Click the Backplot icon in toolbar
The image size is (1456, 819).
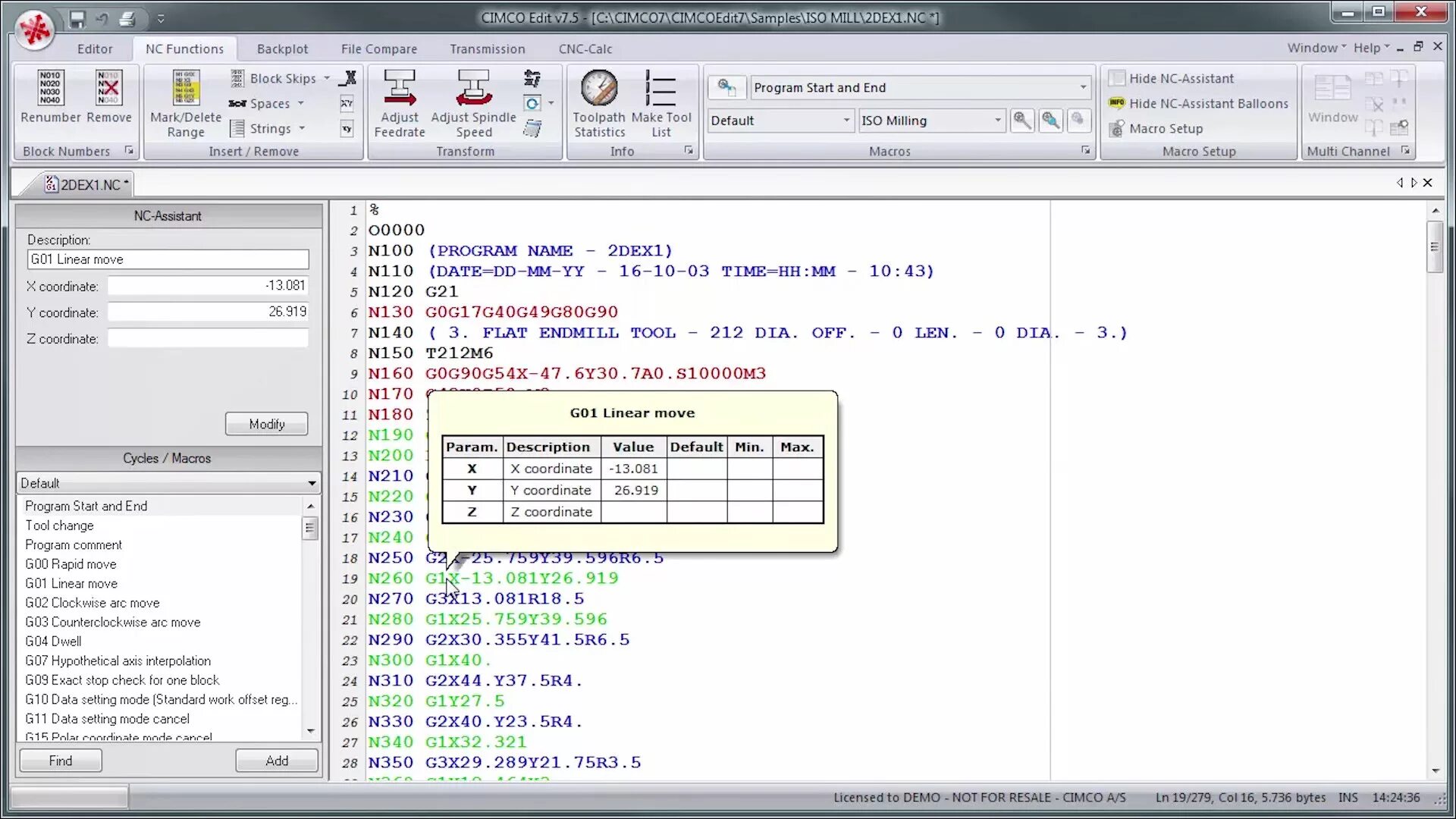(x=281, y=48)
